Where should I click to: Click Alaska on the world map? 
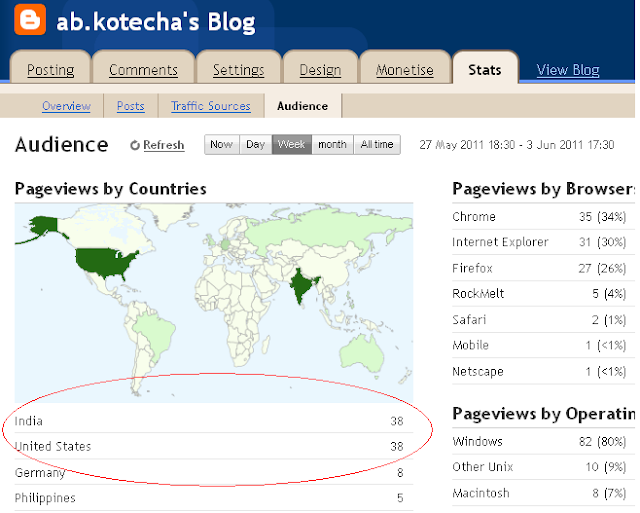click(45, 226)
